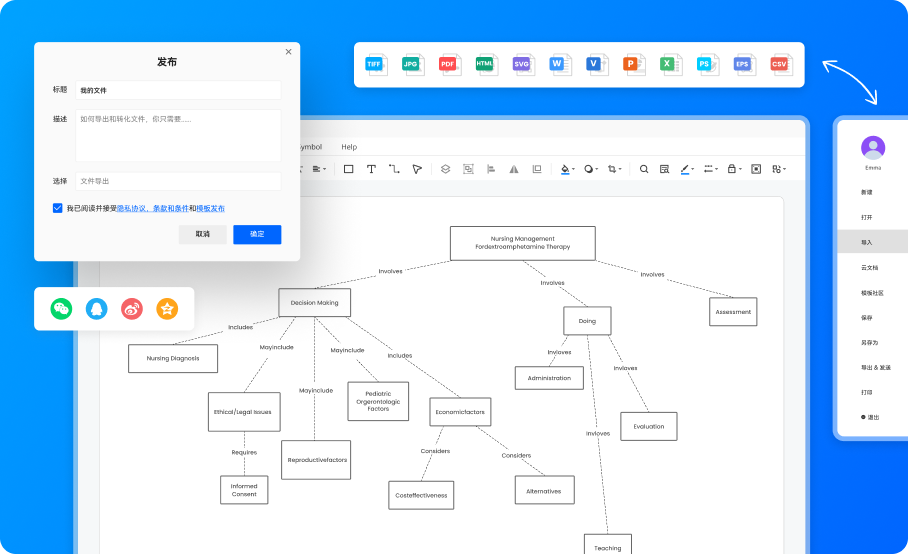This screenshot has height=554, width=908.
Task: Click the rectangle shape tool icon
Action: (x=348, y=169)
